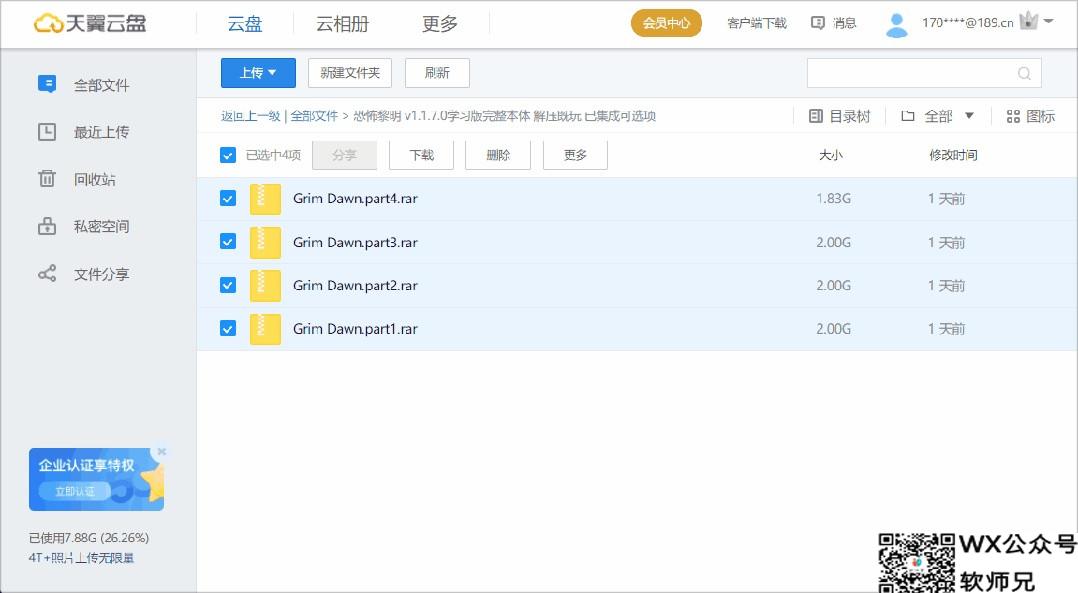Open 私密空间 lock icon
Viewport: 1078px width, 593px height.
click(x=47, y=225)
